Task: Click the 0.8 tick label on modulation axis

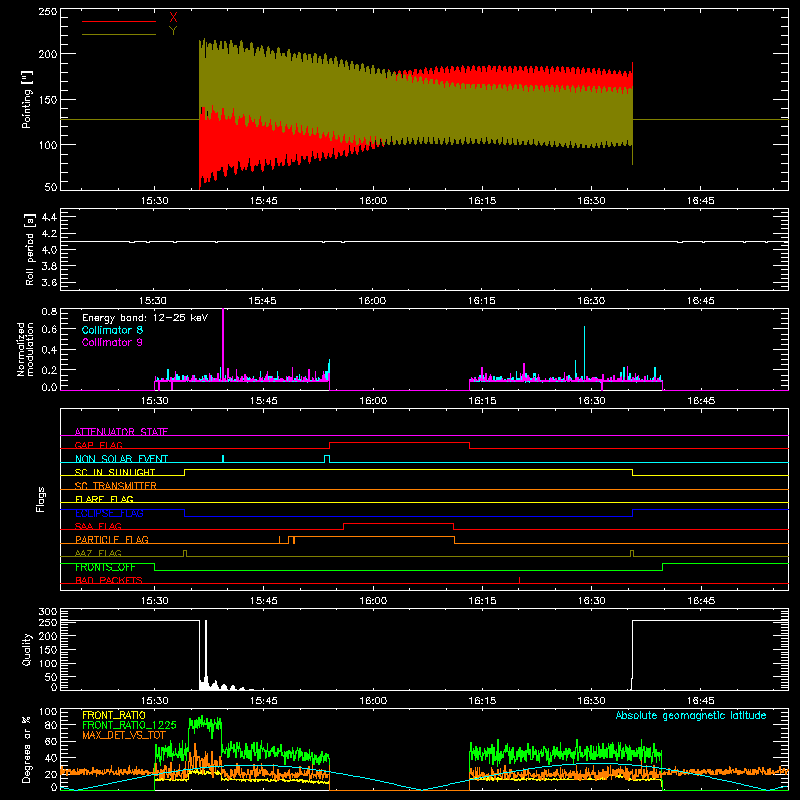Action: tap(49, 311)
